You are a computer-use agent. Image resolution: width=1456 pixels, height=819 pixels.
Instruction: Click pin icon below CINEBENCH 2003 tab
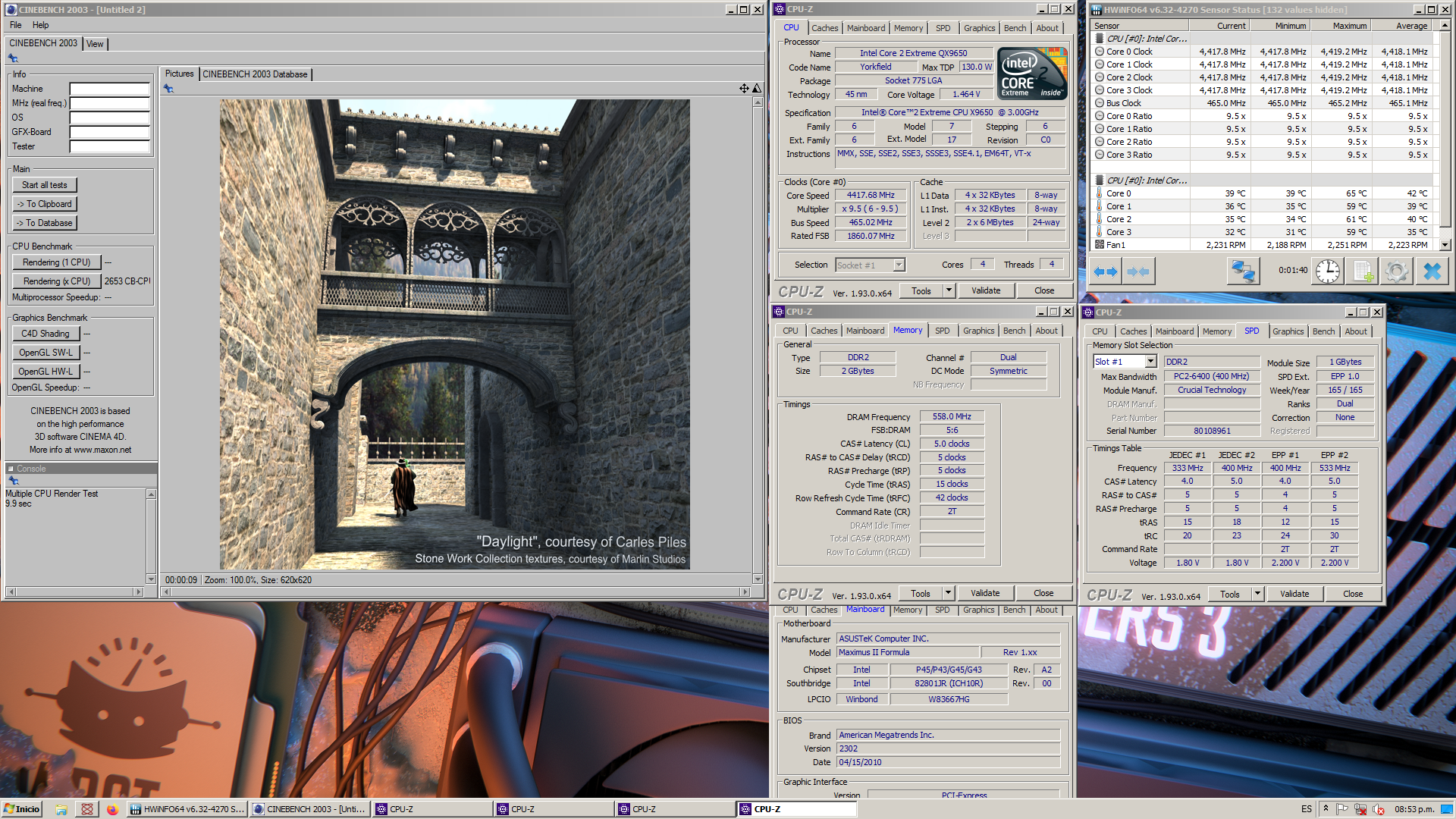click(13, 58)
